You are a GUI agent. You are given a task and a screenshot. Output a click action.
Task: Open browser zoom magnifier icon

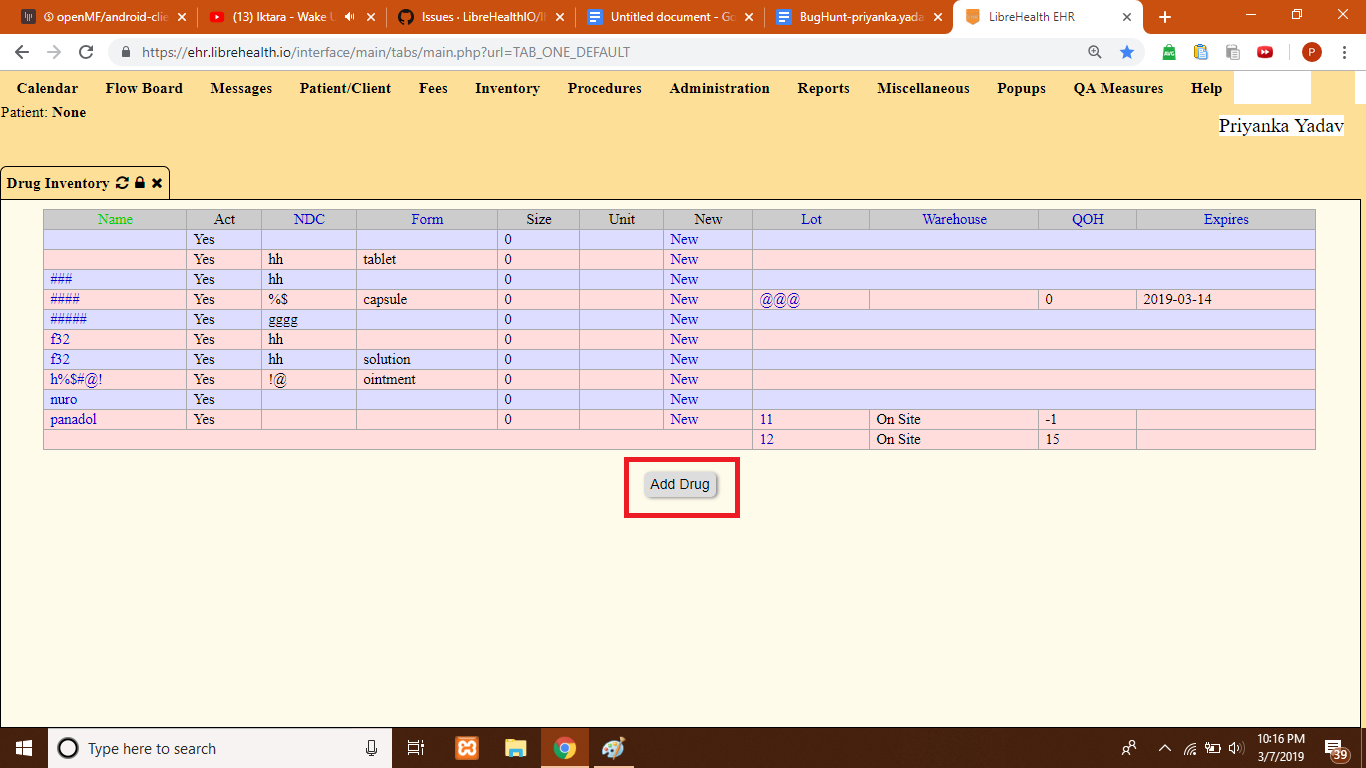[1095, 52]
